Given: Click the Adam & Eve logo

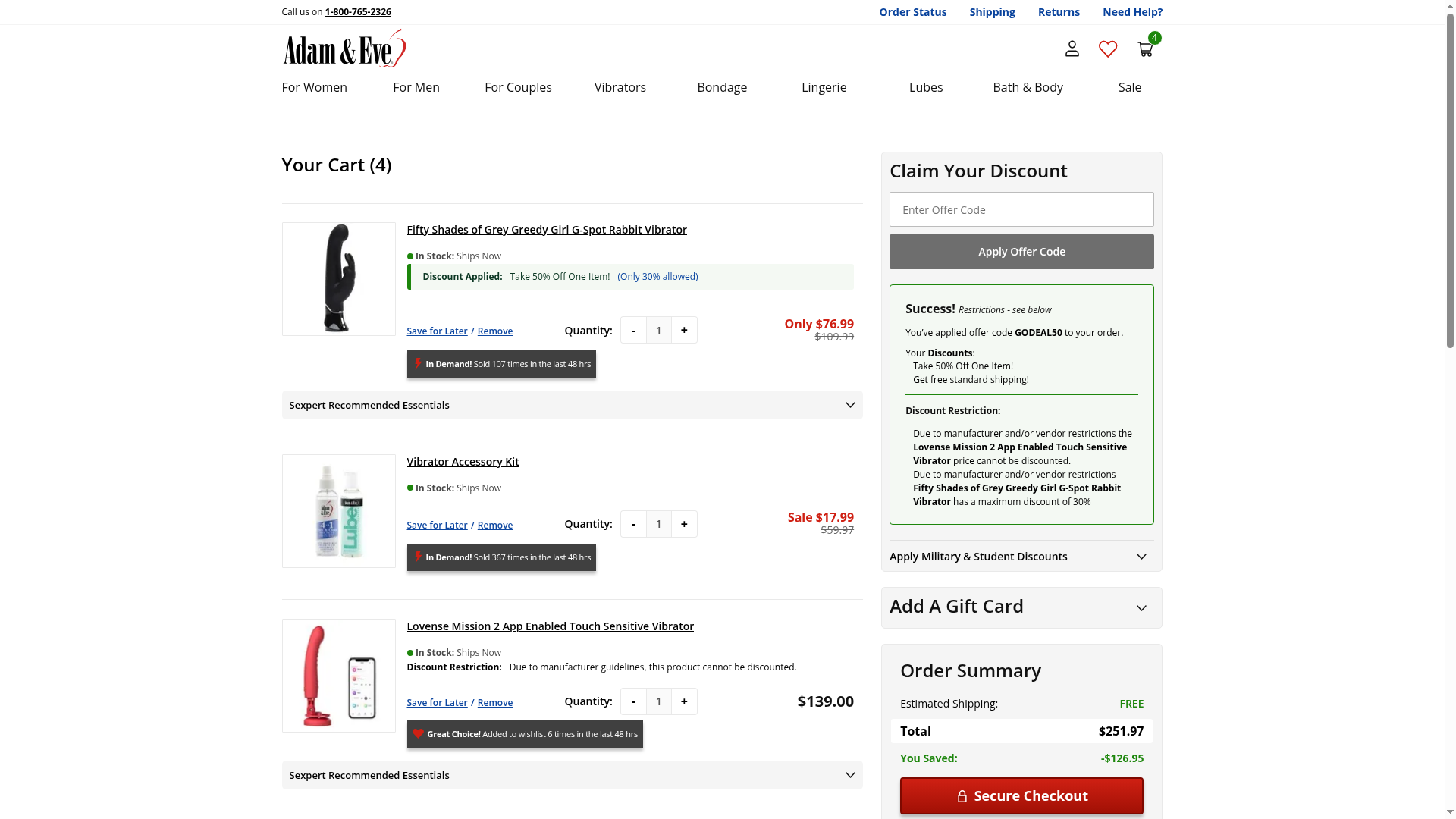Looking at the screenshot, I should [x=344, y=49].
